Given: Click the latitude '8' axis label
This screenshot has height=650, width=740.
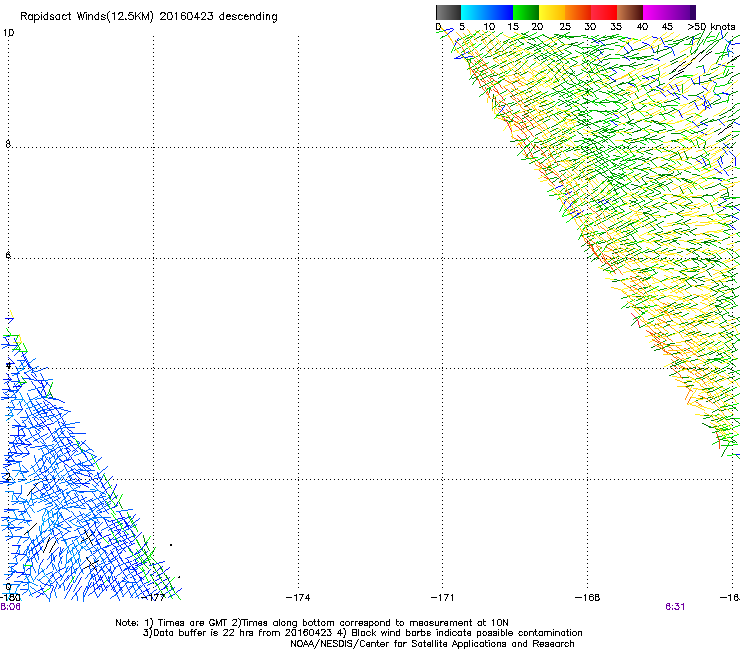Looking at the screenshot, I should pos(8,144).
